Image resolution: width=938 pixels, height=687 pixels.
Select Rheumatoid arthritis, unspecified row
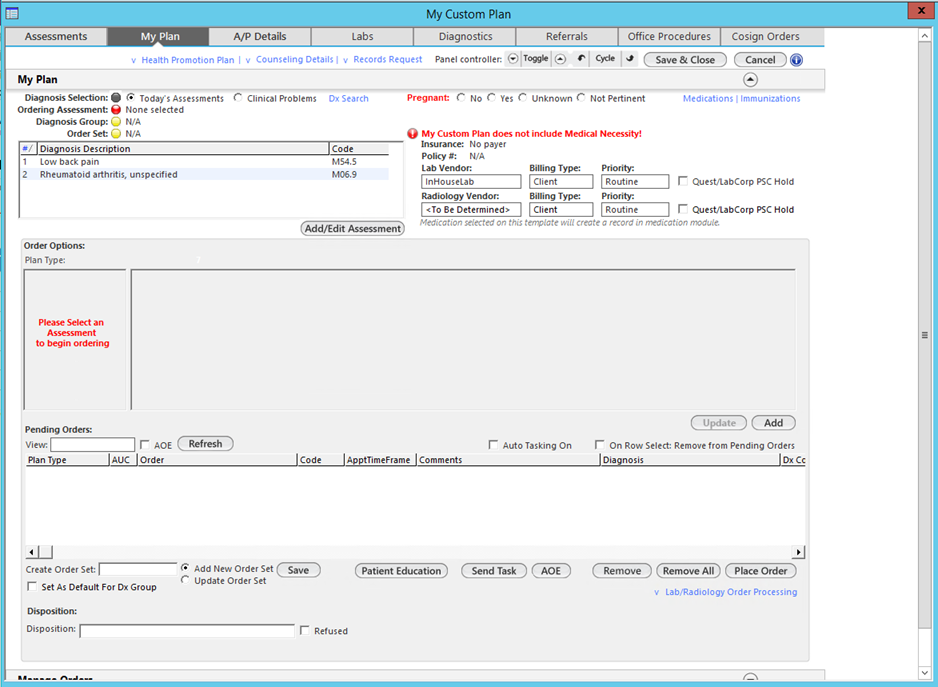(205, 174)
